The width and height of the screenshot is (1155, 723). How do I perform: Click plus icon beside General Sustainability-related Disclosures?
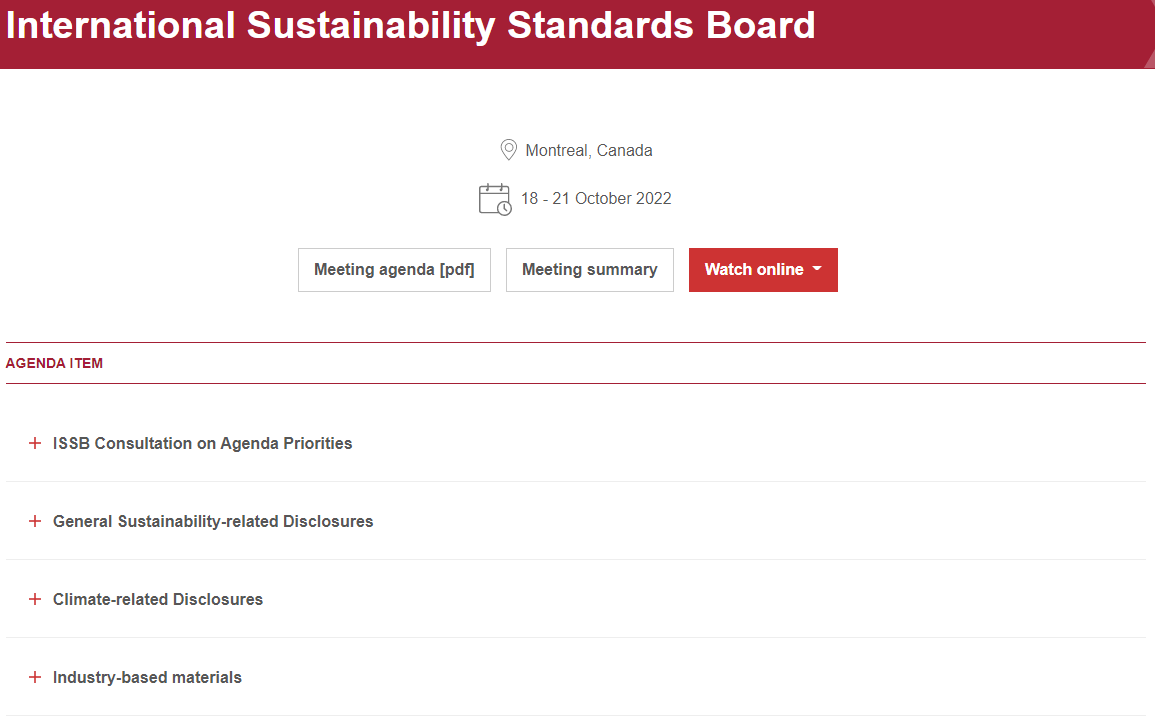point(35,521)
